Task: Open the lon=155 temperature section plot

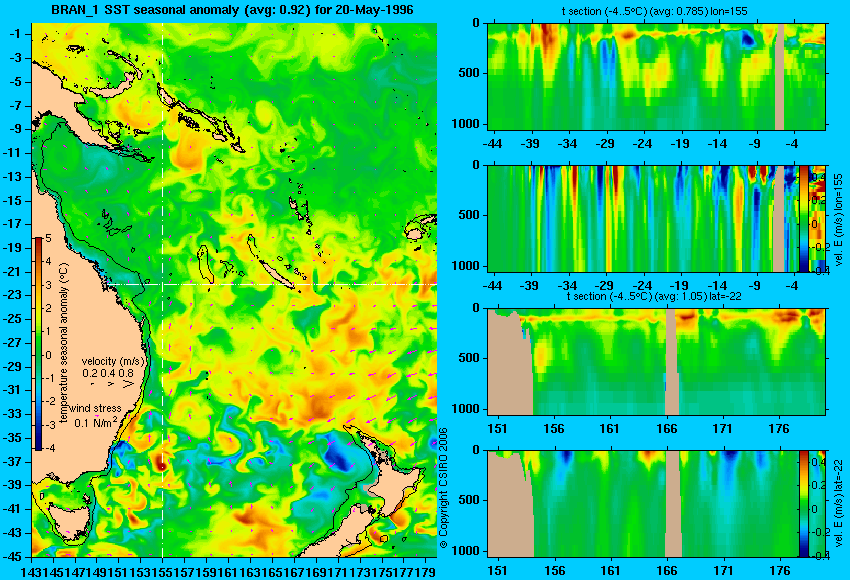Action: pyautogui.click(x=656, y=76)
